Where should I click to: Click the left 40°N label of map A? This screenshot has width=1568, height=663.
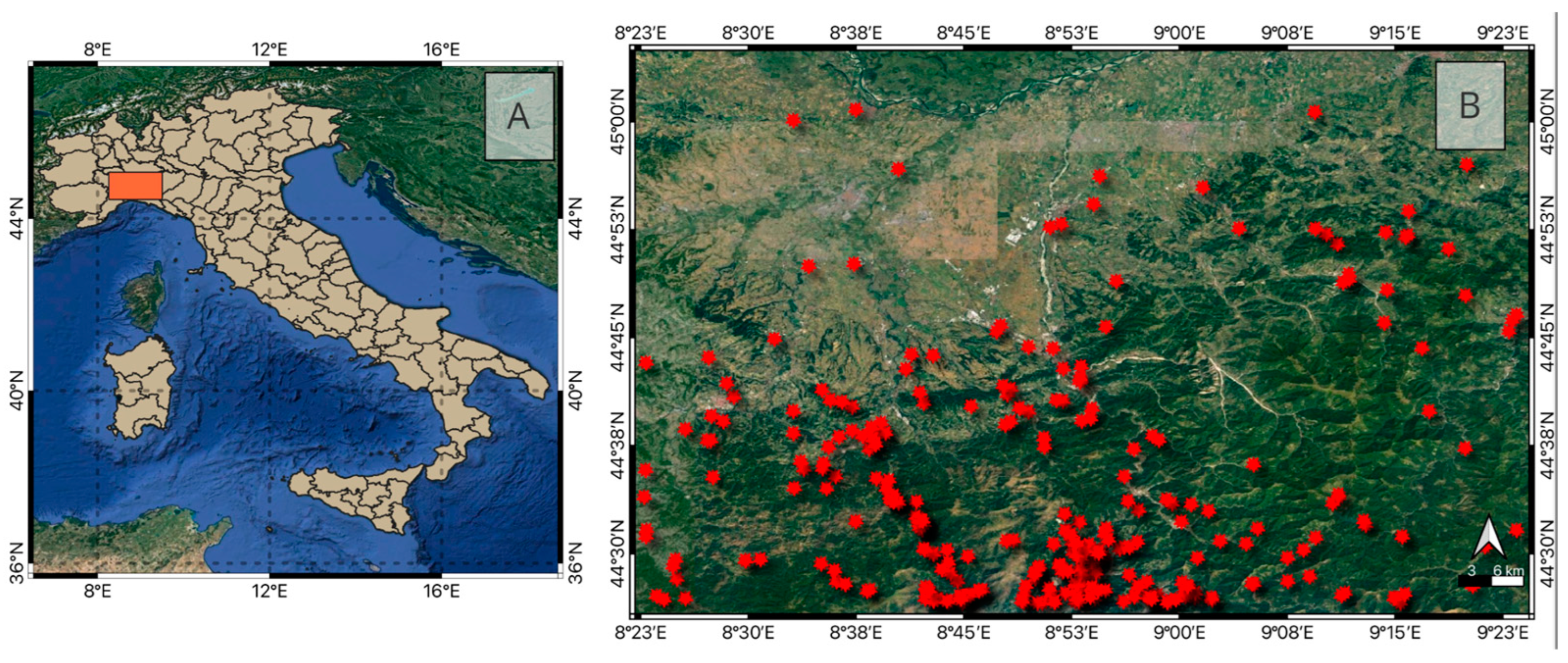(x=16, y=391)
